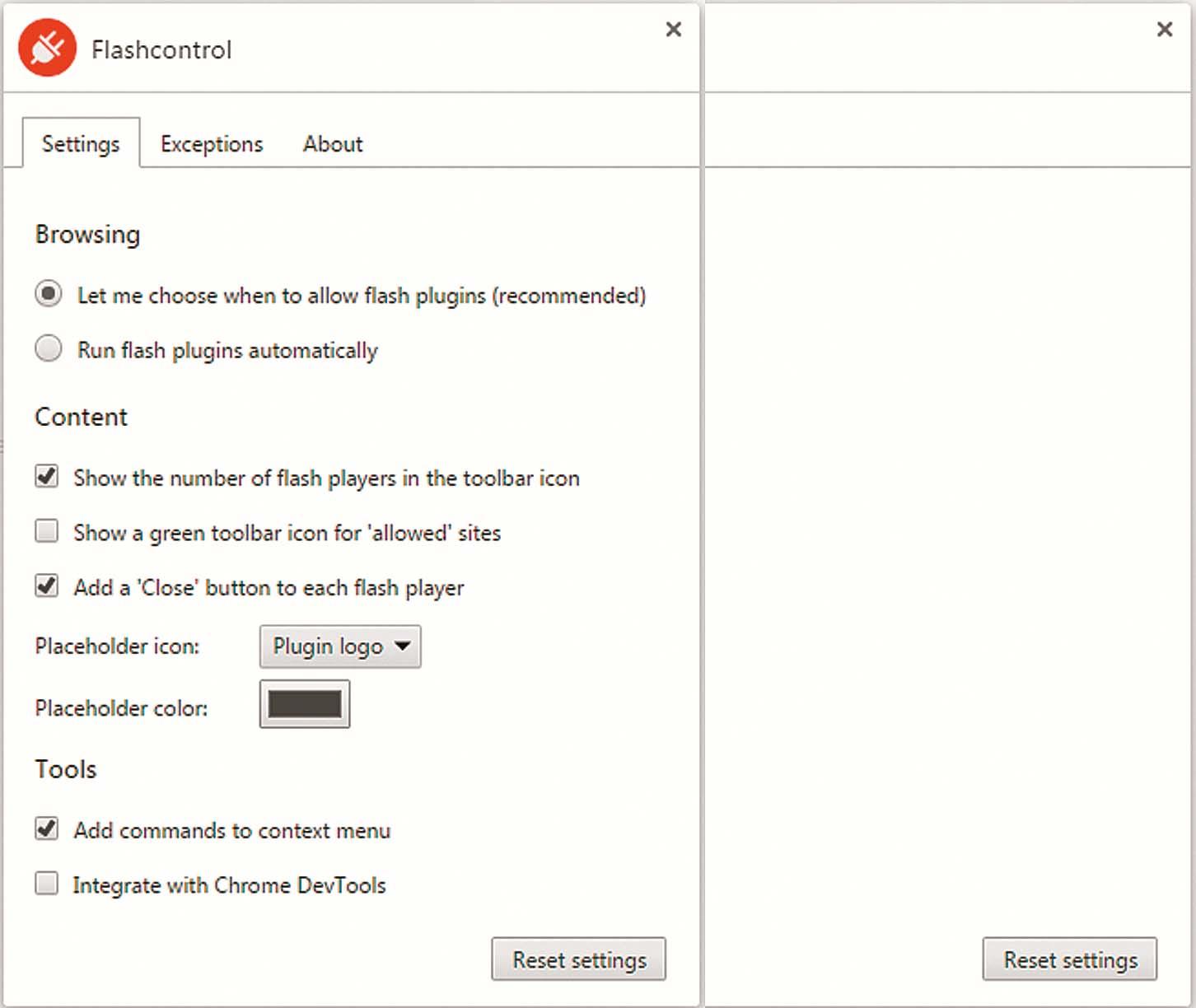This screenshot has height=1008, width=1196.
Task: Choose 'Run flash plugins automatically' radio button
Action: (x=49, y=349)
